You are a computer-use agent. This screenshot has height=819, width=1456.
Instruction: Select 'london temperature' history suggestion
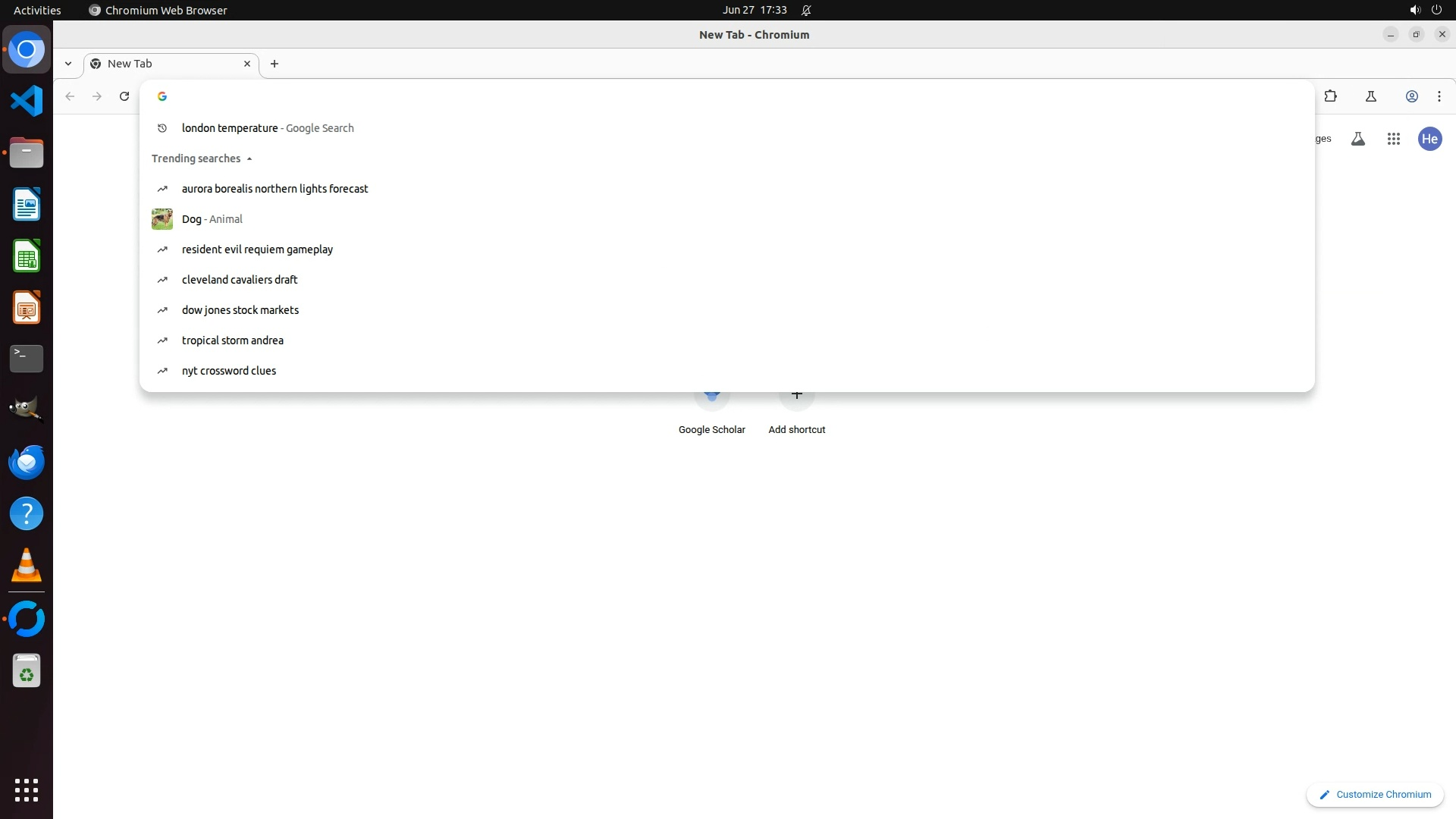tap(230, 128)
